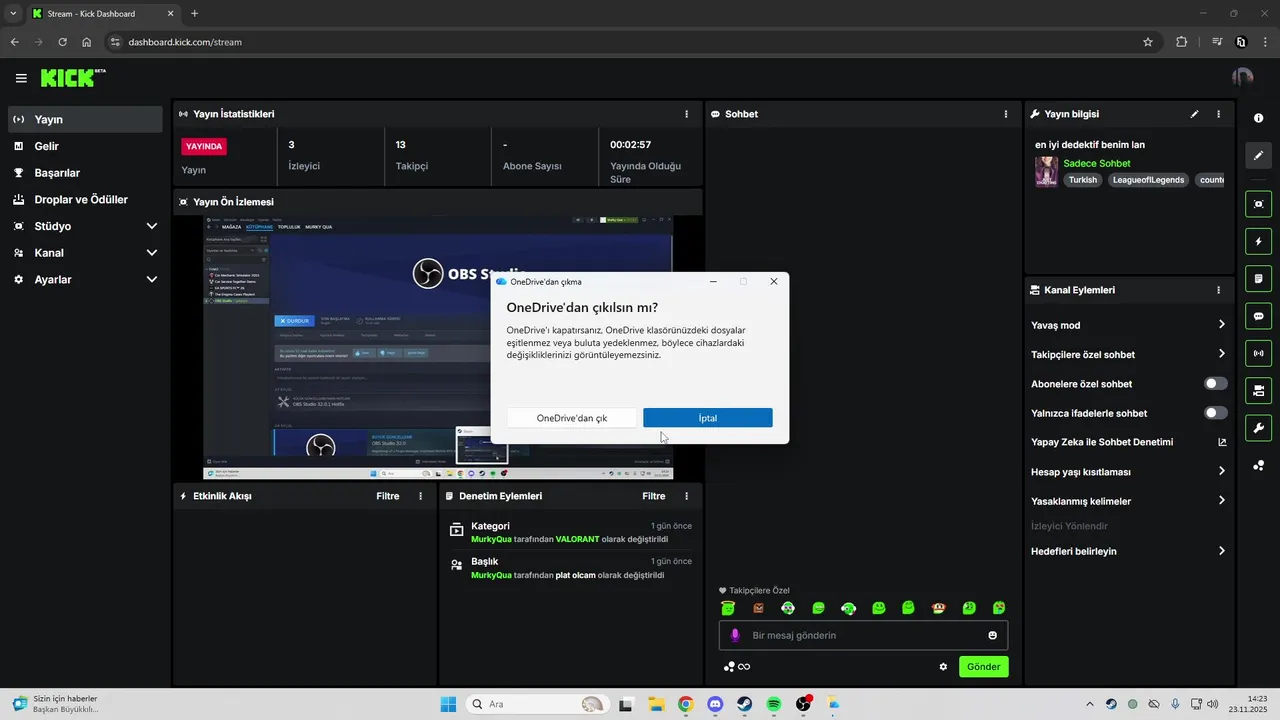Go to Başarılar in the sidebar
The width and height of the screenshot is (1280, 720).
click(x=85, y=173)
